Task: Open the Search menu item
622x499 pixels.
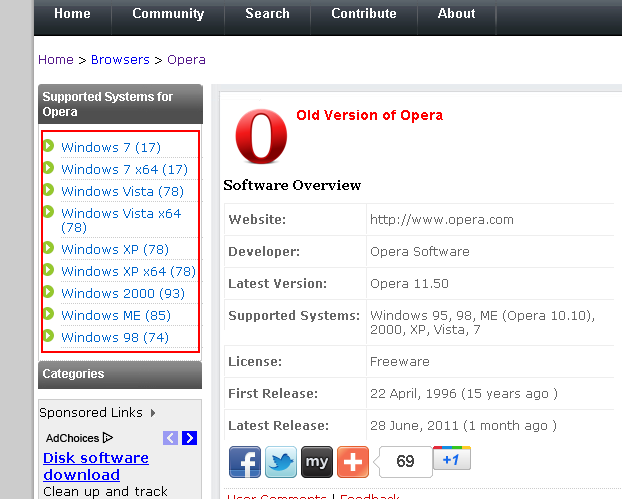Action: [x=267, y=13]
